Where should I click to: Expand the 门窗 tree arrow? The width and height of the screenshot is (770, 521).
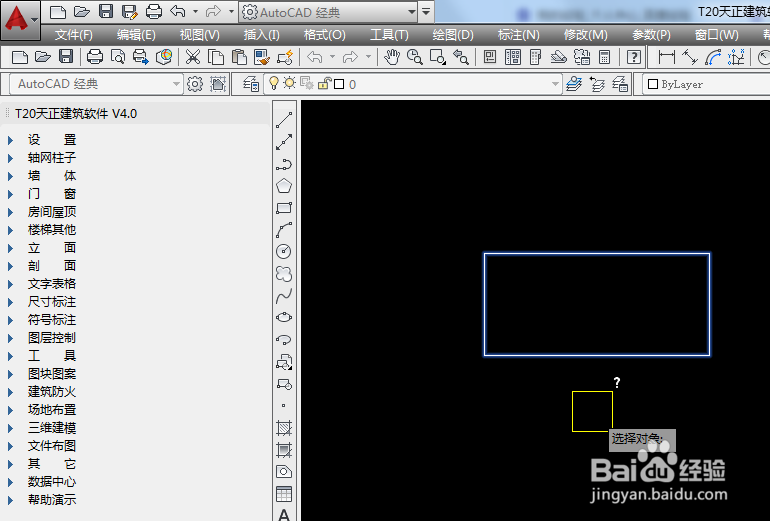[x=10, y=194]
